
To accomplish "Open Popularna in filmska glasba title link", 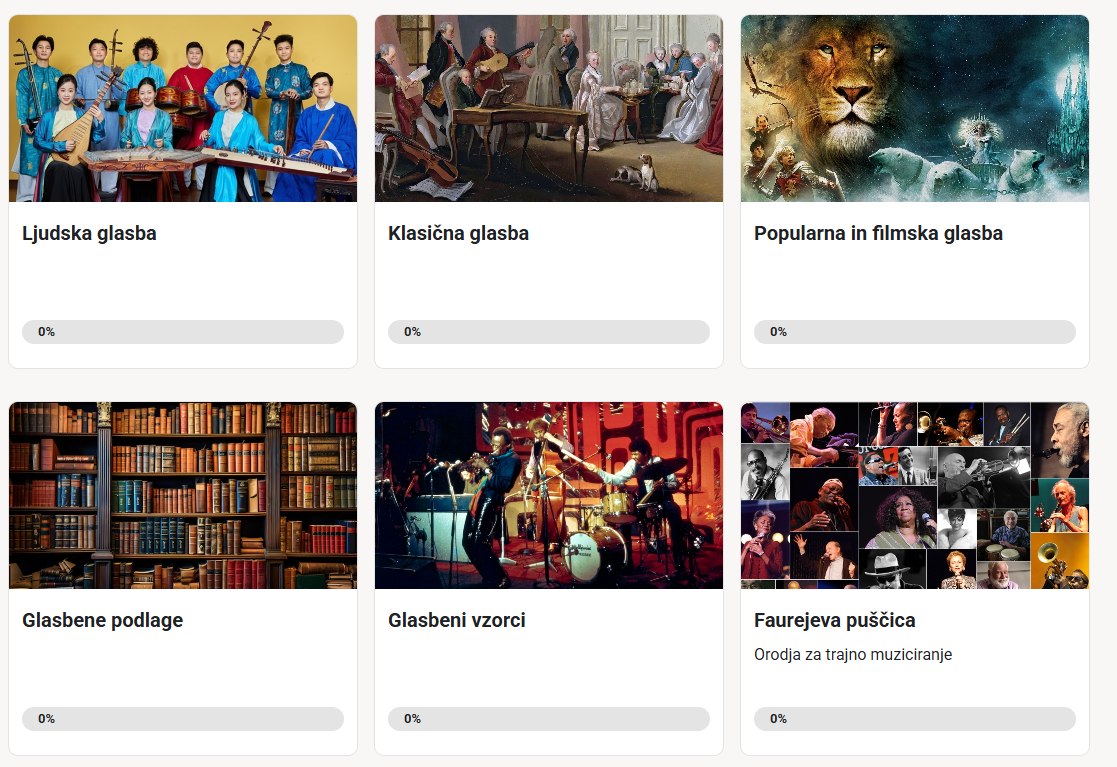I will point(878,234).
